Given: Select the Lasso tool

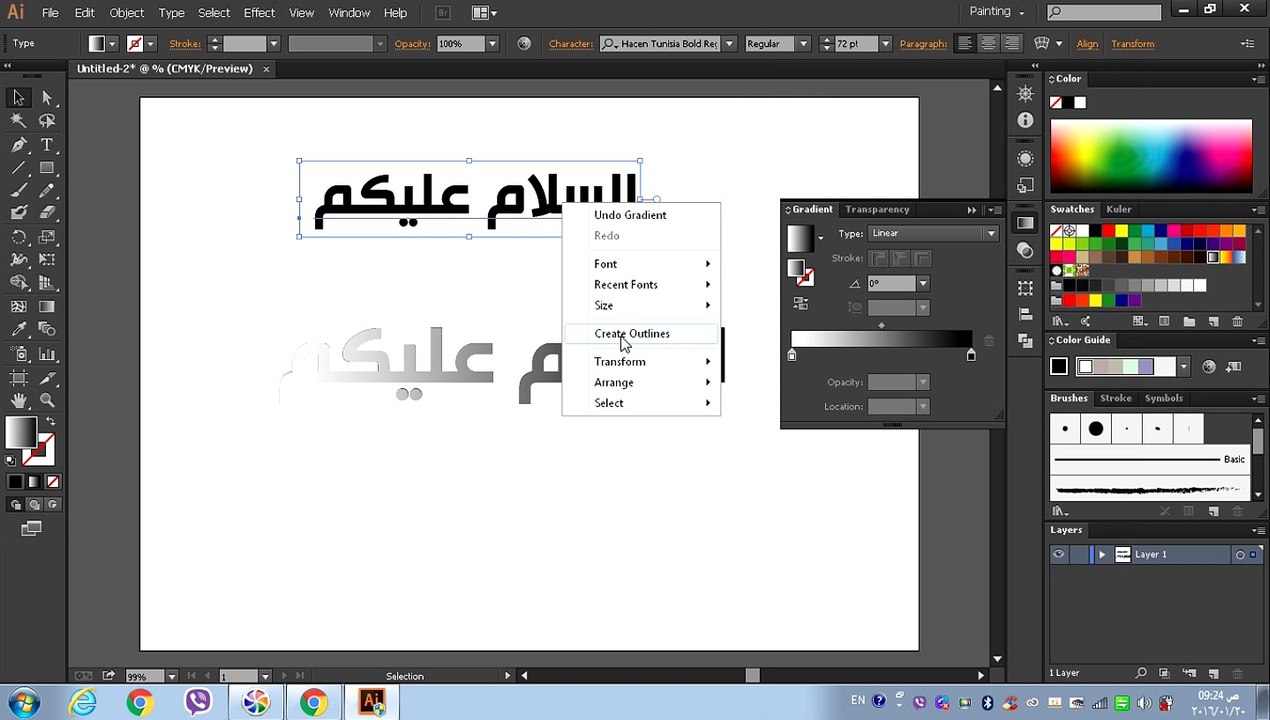Looking at the screenshot, I should pyautogui.click(x=47, y=120).
